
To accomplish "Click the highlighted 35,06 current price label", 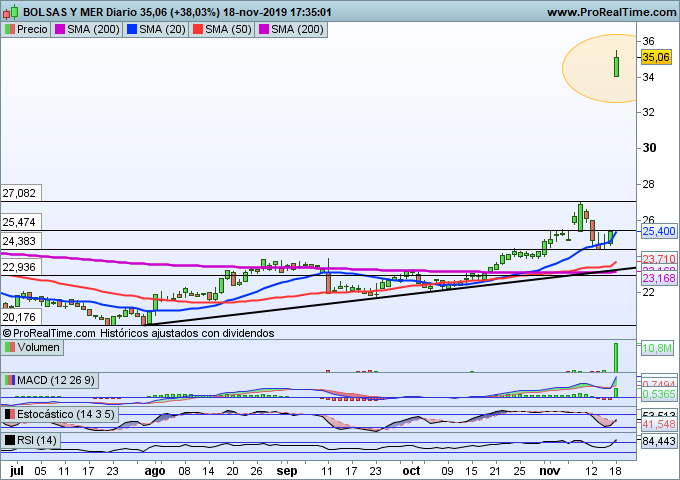I will pos(655,58).
